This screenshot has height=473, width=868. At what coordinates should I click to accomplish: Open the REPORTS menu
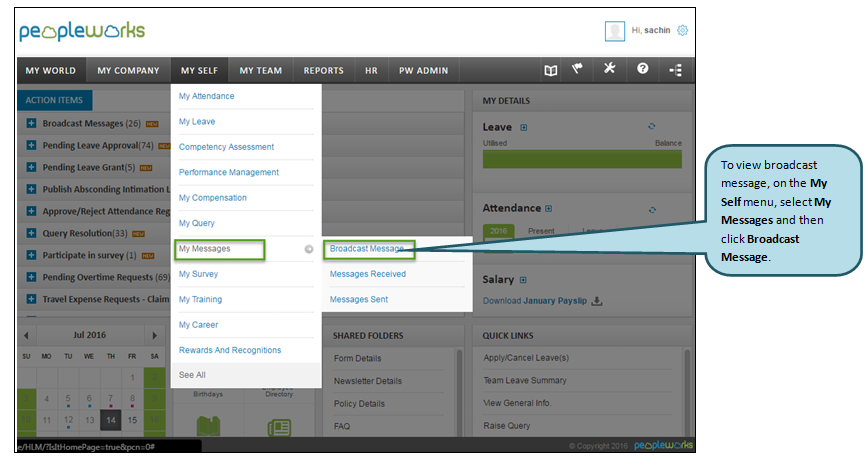coord(323,70)
